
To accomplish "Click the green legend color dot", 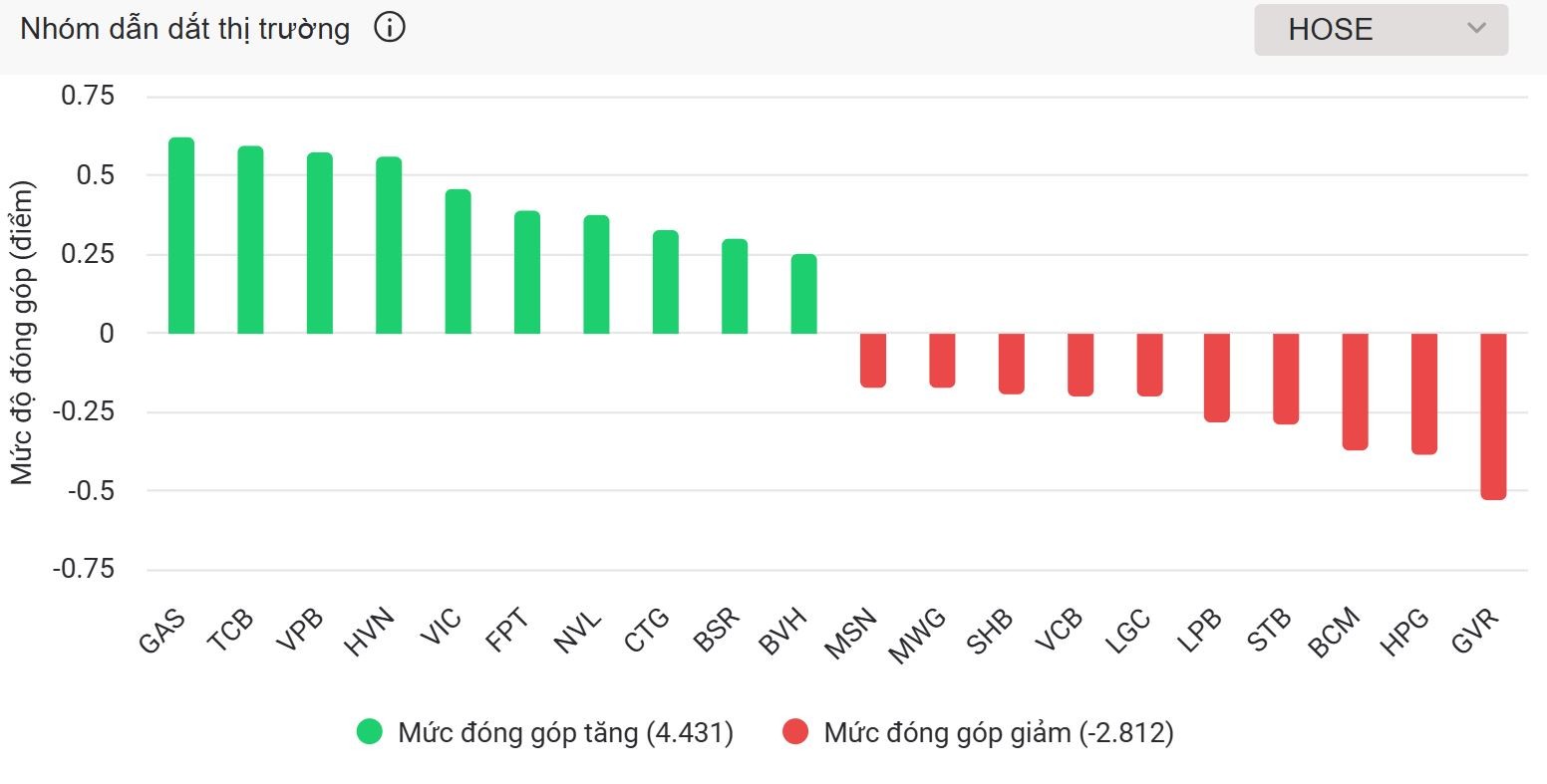I will coord(370,733).
